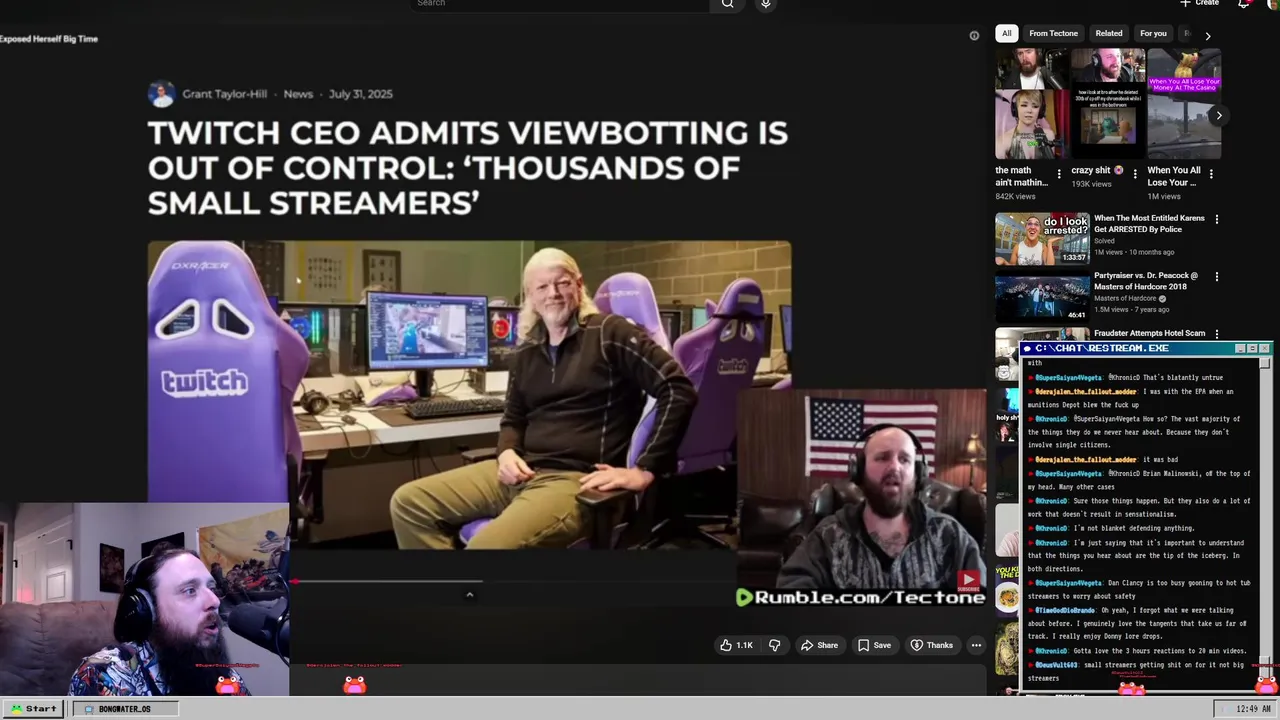This screenshot has height=720, width=1280.
Task: Click the YouTube search magnifier button
Action: [727, 4]
